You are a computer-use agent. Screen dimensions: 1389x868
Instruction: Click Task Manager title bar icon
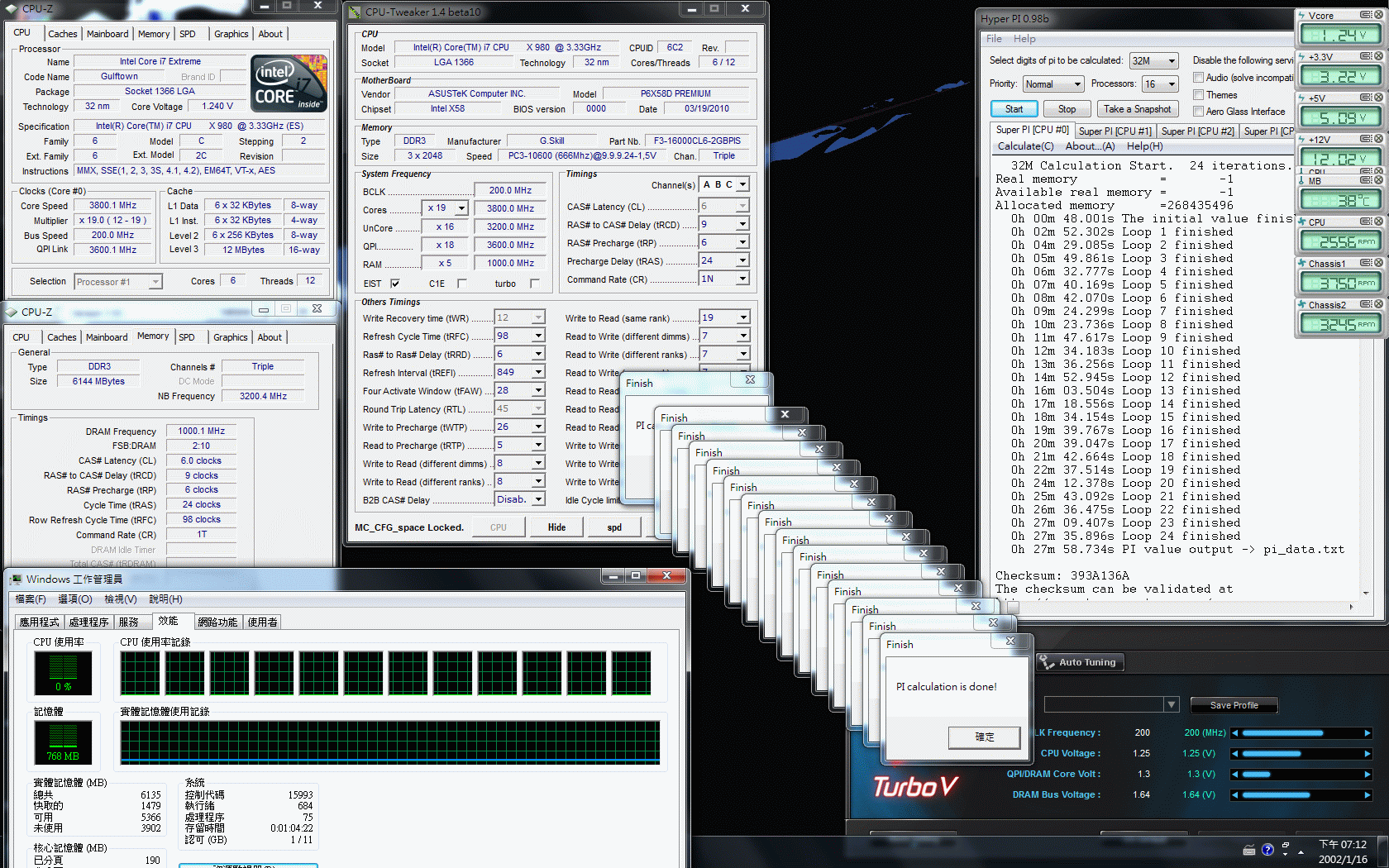16,579
